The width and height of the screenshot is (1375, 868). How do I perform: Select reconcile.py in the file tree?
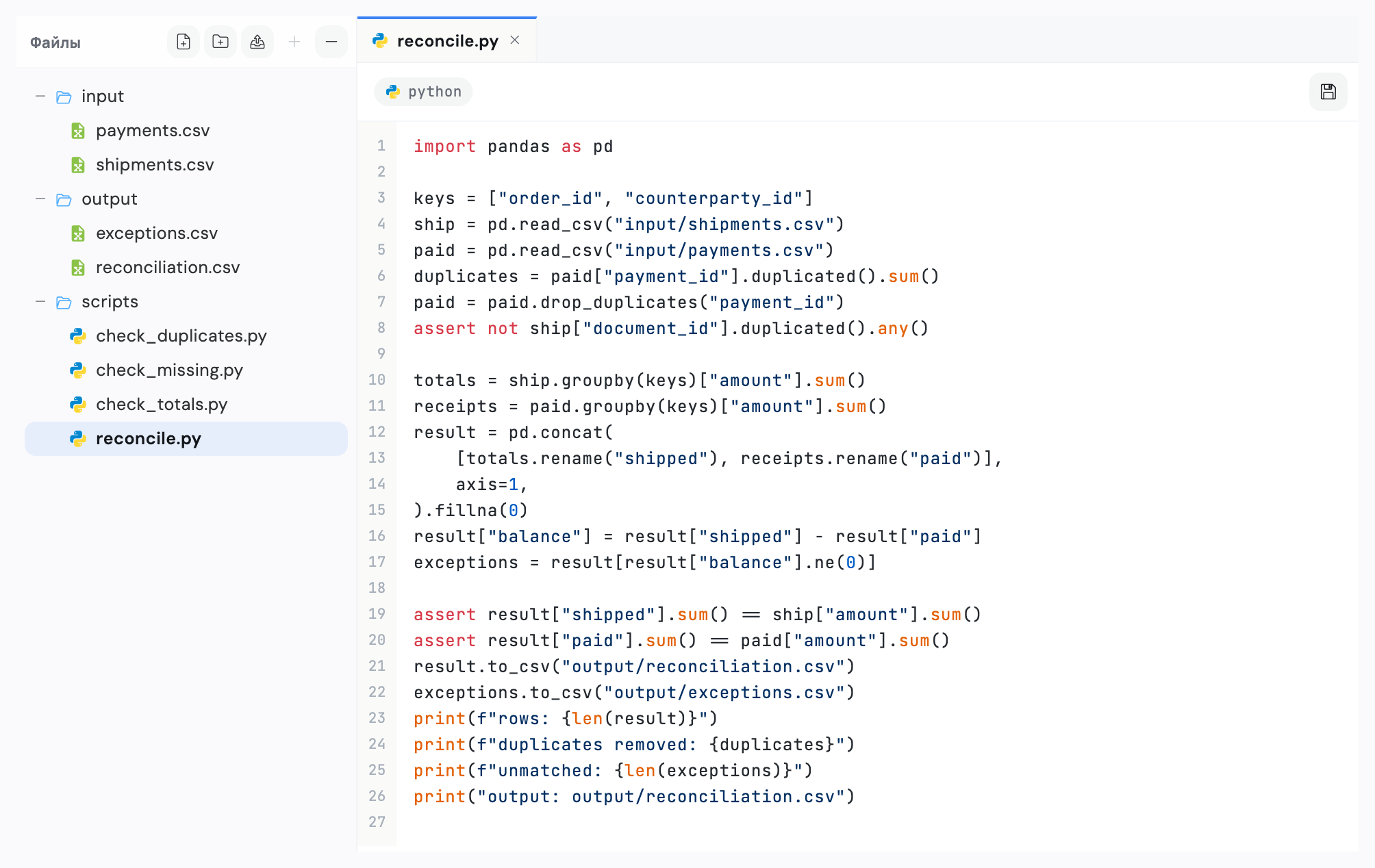click(186, 439)
